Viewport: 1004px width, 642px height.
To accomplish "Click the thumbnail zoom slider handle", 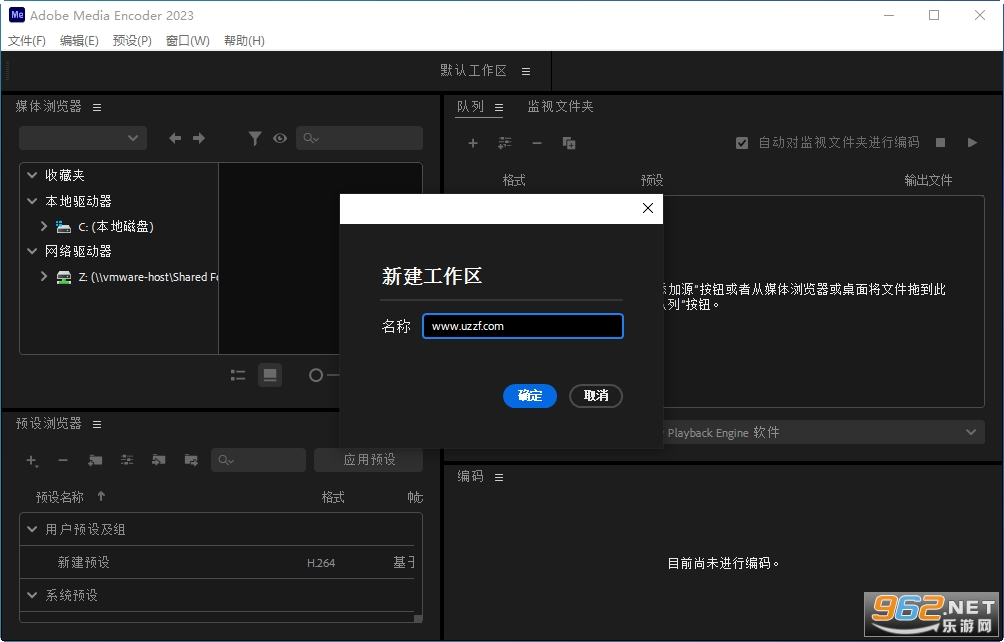I will (316, 375).
